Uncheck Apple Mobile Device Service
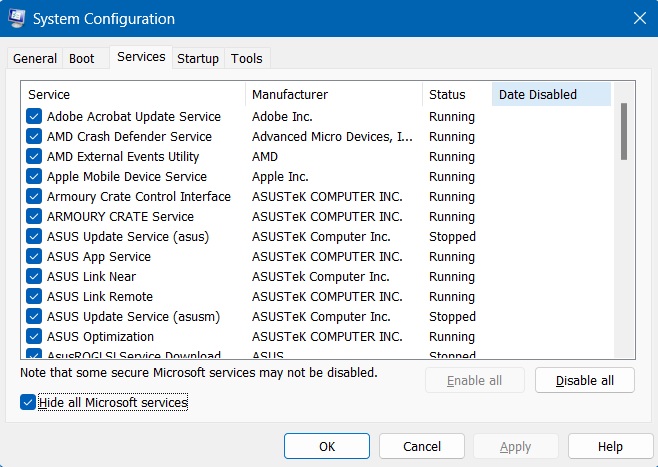 [34, 177]
